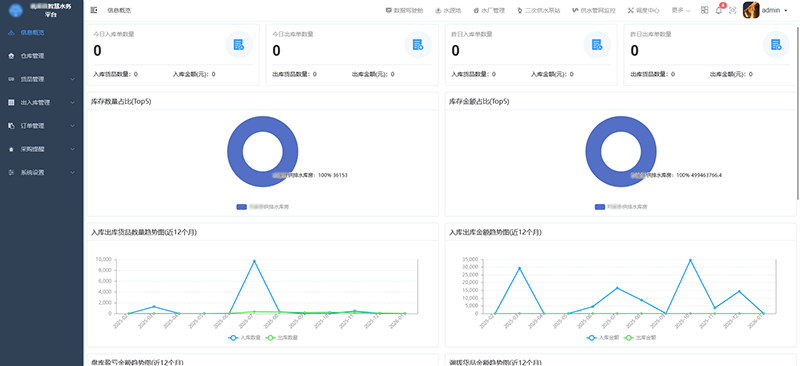Image resolution: width=800 pixels, height=366 pixels.
Task: Click the 35,000 axis label in amount chart
Action: point(470,259)
